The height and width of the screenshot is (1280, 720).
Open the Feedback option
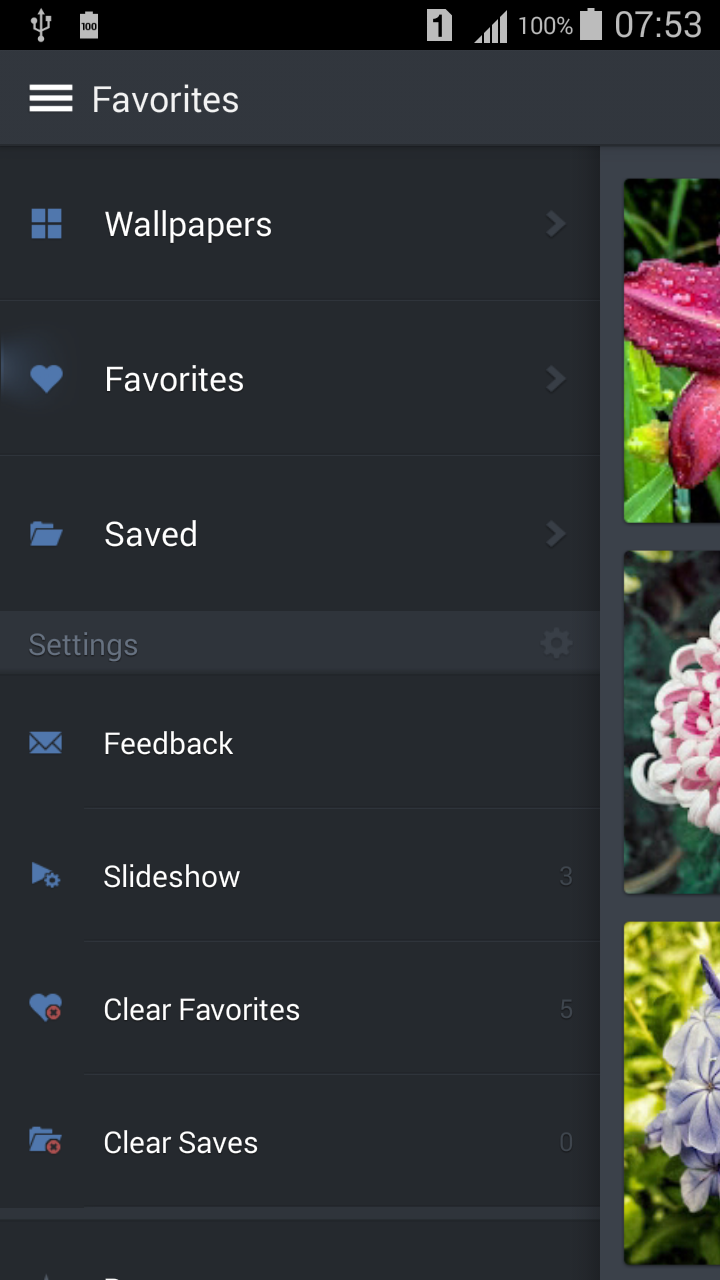coord(168,743)
